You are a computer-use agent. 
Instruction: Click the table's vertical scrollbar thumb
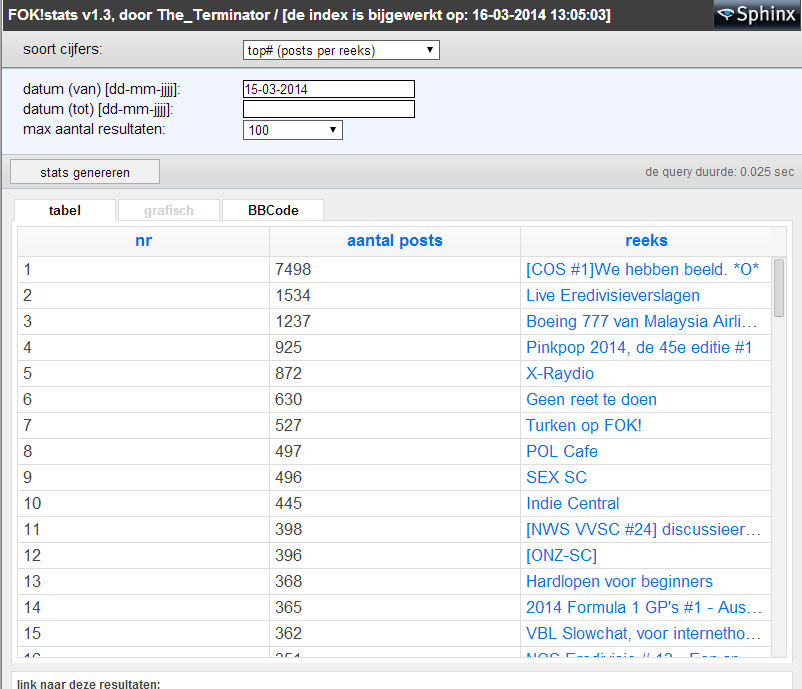[779, 288]
